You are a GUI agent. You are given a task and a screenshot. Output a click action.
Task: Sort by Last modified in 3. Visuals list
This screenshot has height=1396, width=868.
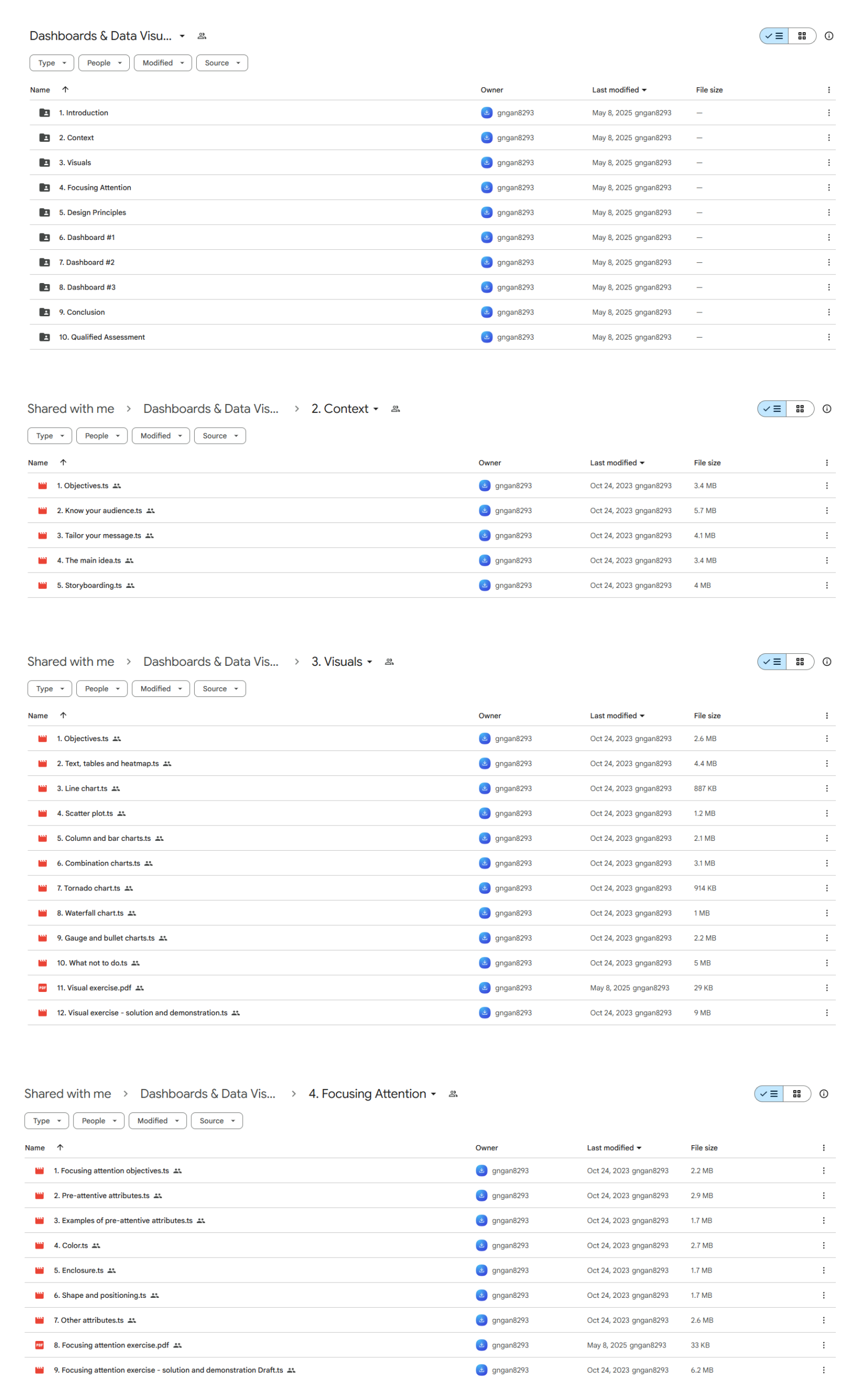coord(617,715)
